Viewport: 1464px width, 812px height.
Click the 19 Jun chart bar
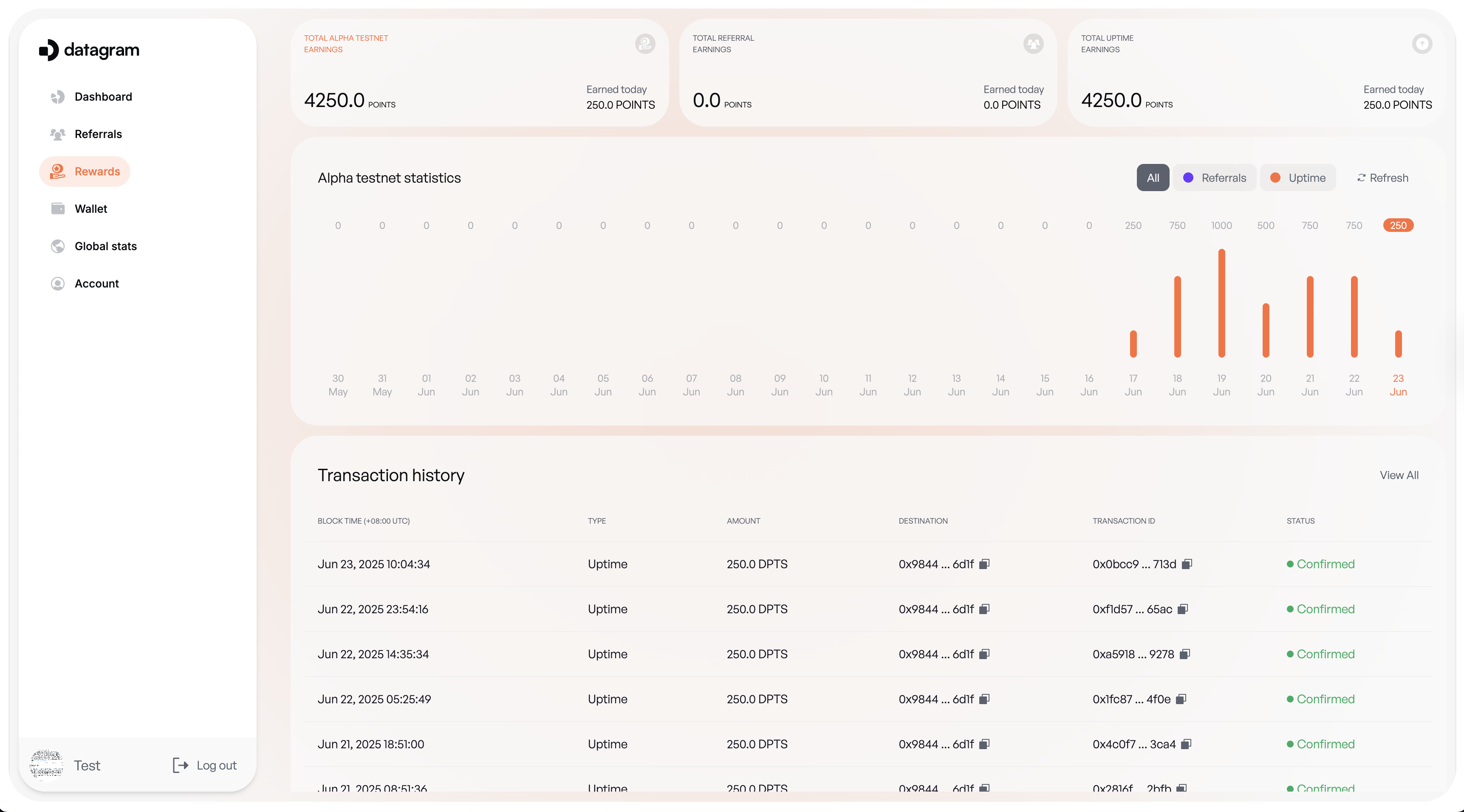click(1221, 303)
